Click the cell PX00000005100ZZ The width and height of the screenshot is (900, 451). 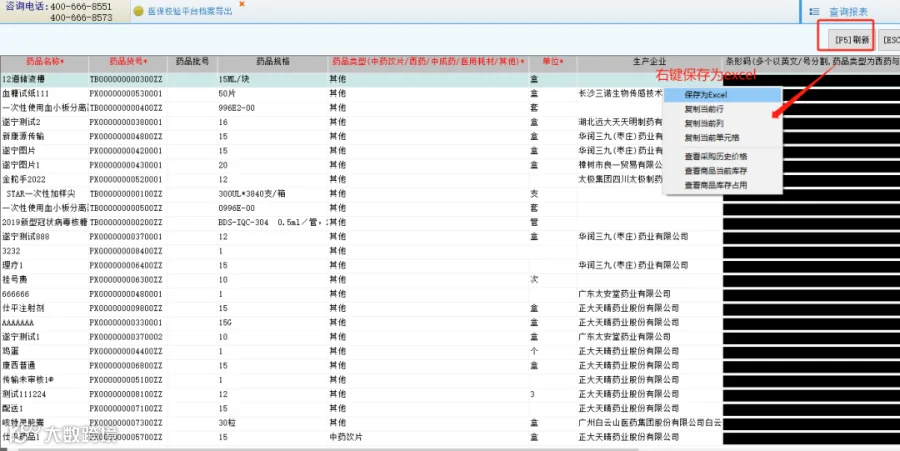click(128, 380)
